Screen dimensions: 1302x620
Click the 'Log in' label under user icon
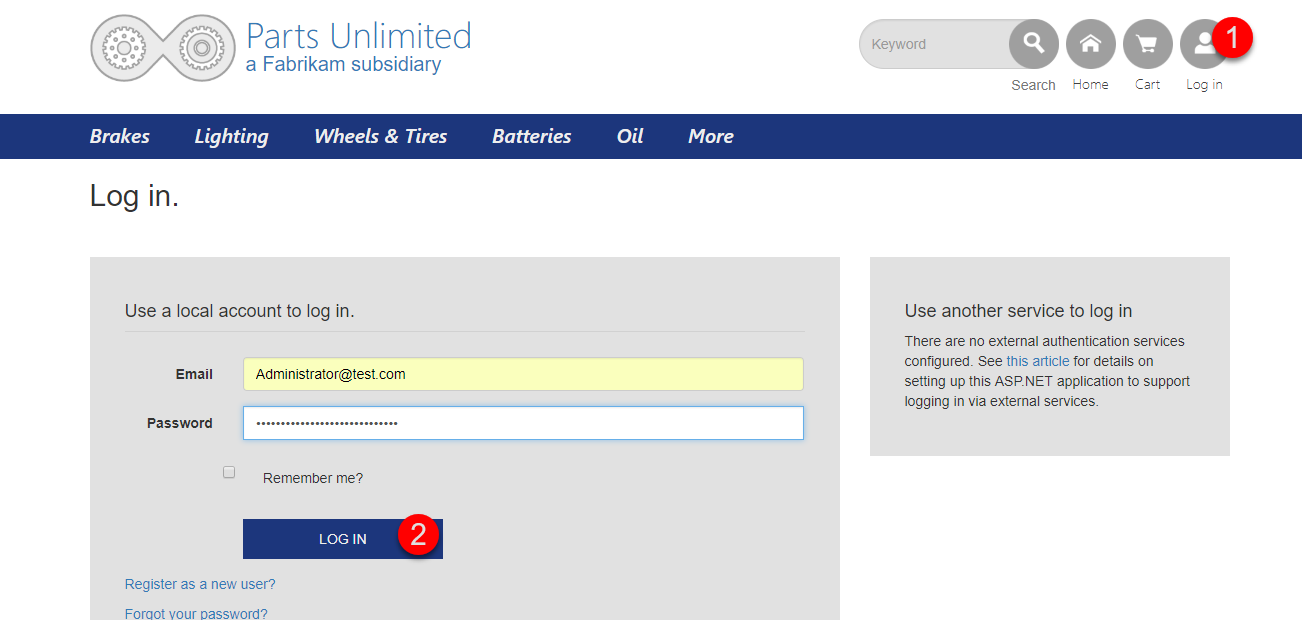1204,85
